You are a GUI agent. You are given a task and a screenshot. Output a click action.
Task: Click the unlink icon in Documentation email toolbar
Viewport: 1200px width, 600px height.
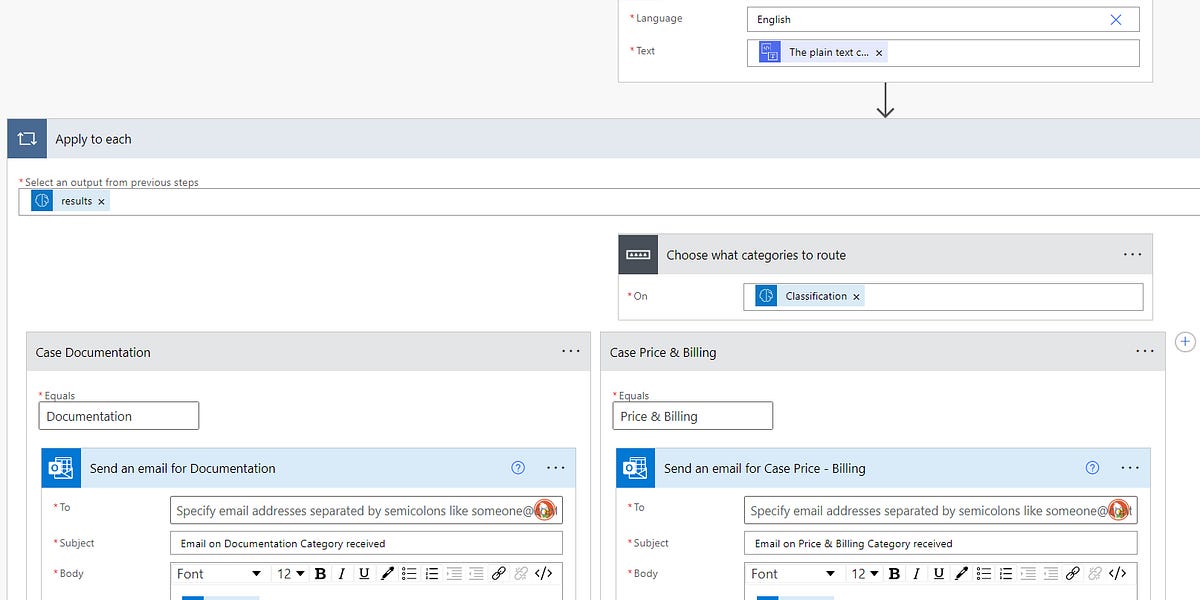521,573
